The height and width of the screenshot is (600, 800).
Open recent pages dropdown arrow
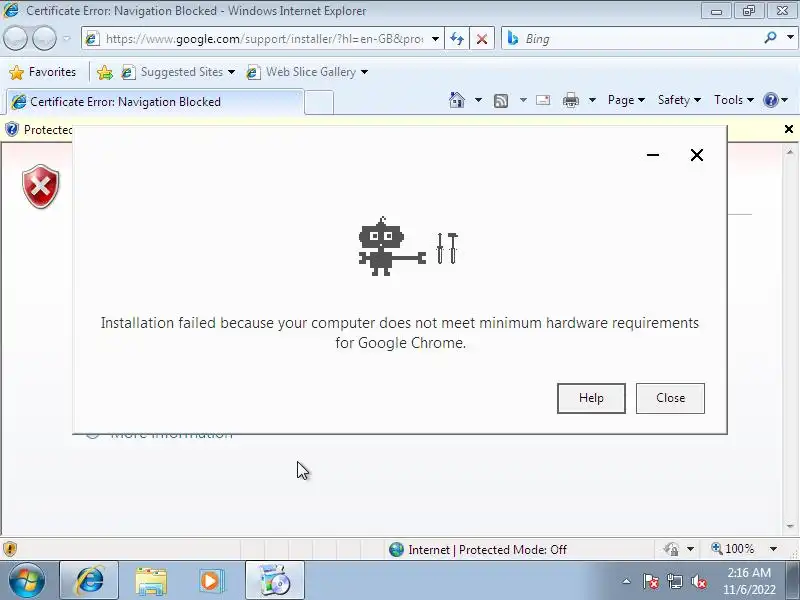click(66, 38)
